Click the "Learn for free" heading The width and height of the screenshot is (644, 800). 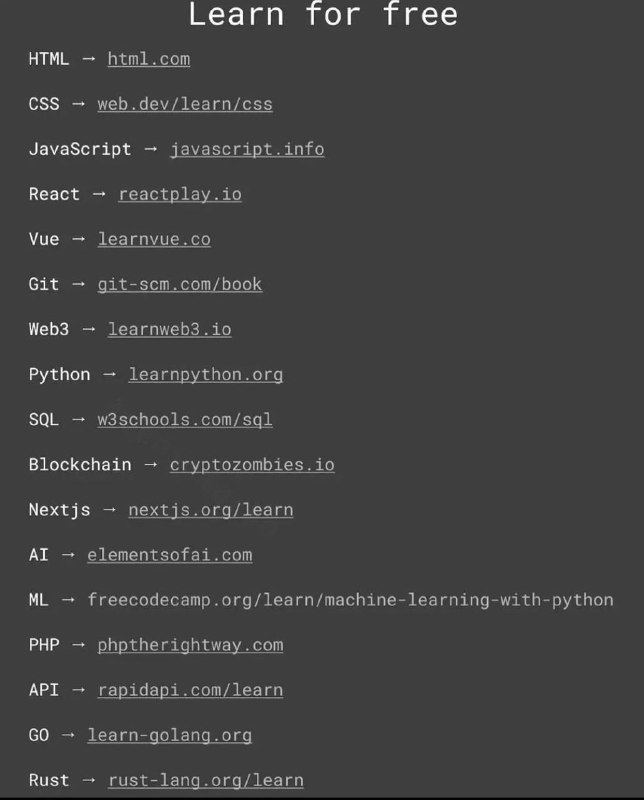[x=323, y=14]
